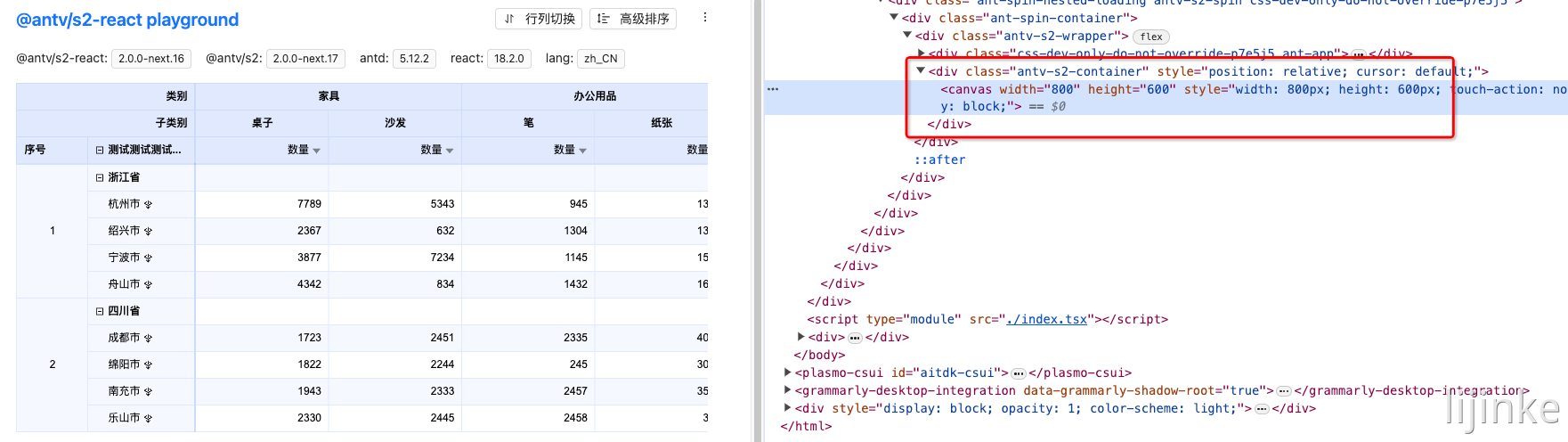Screen dimensions: 1568x442
Task: Click sort arrow in 桌子 数量 column
Action: 316,151
